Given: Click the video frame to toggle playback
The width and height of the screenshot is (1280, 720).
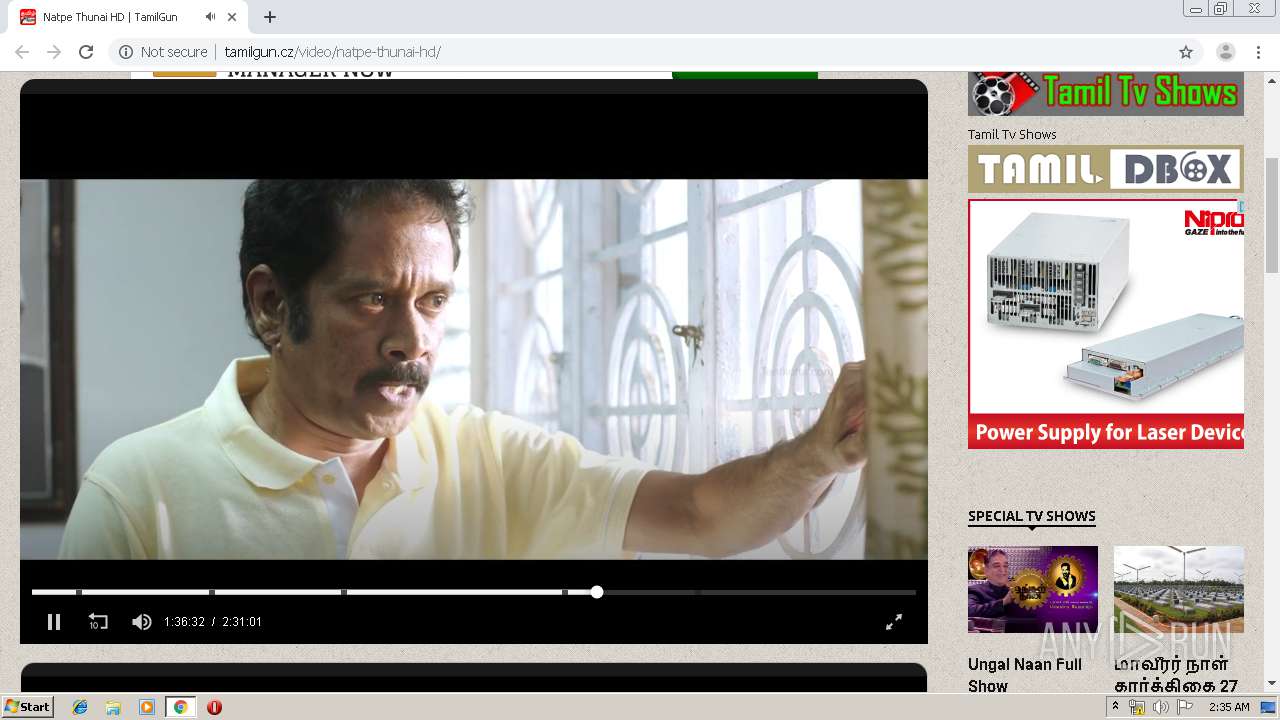Looking at the screenshot, I should (x=474, y=369).
